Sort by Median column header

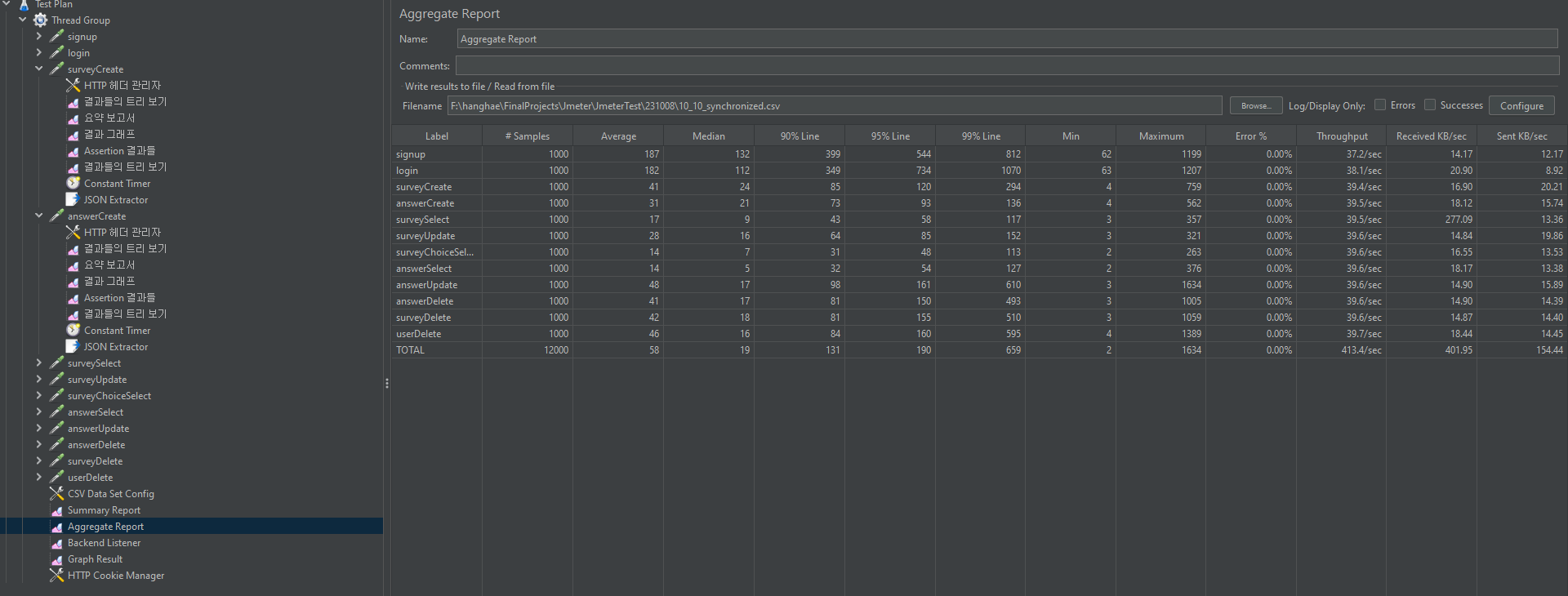pos(709,136)
